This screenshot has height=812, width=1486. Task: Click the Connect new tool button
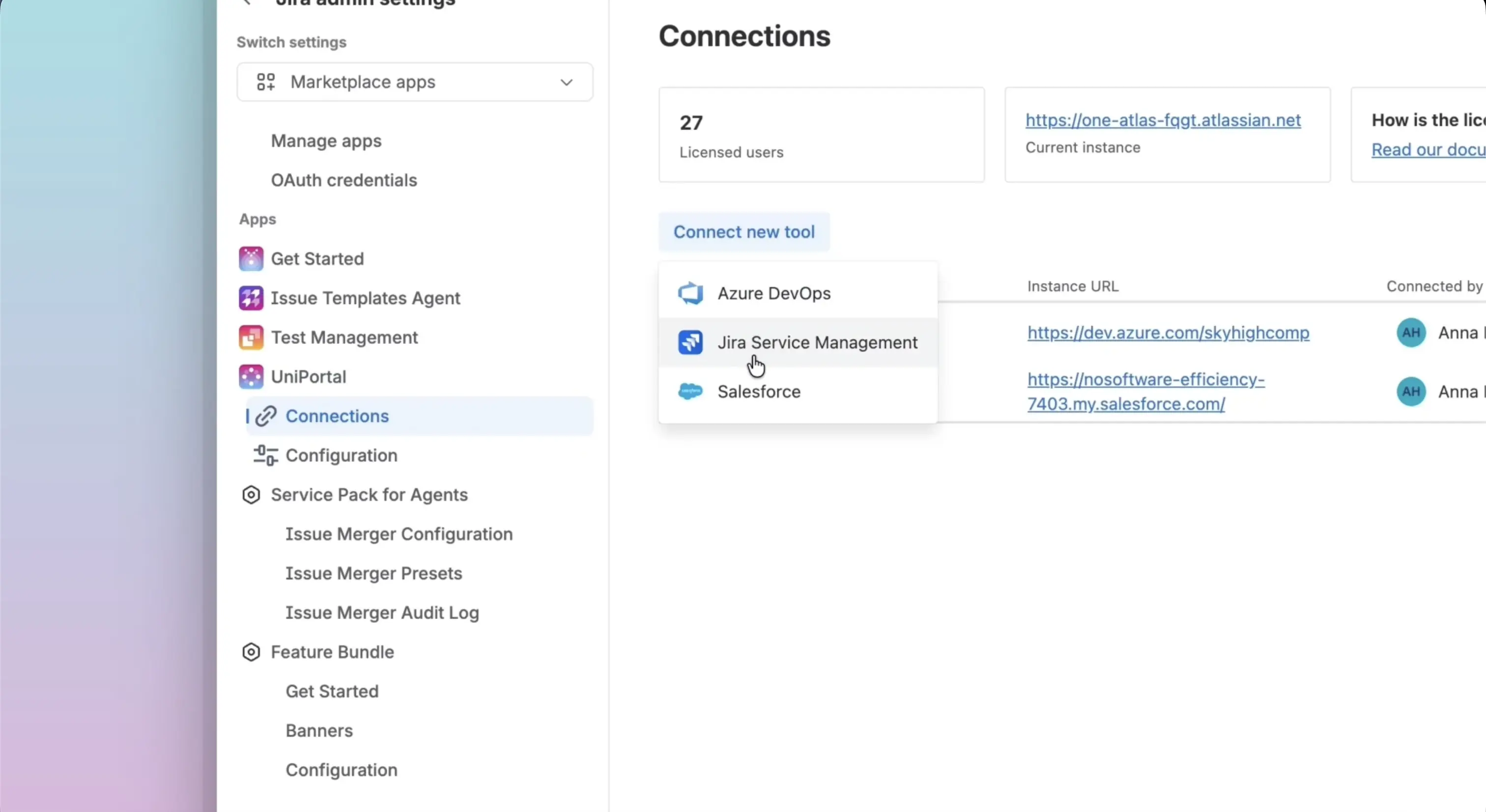click(744, 232)
